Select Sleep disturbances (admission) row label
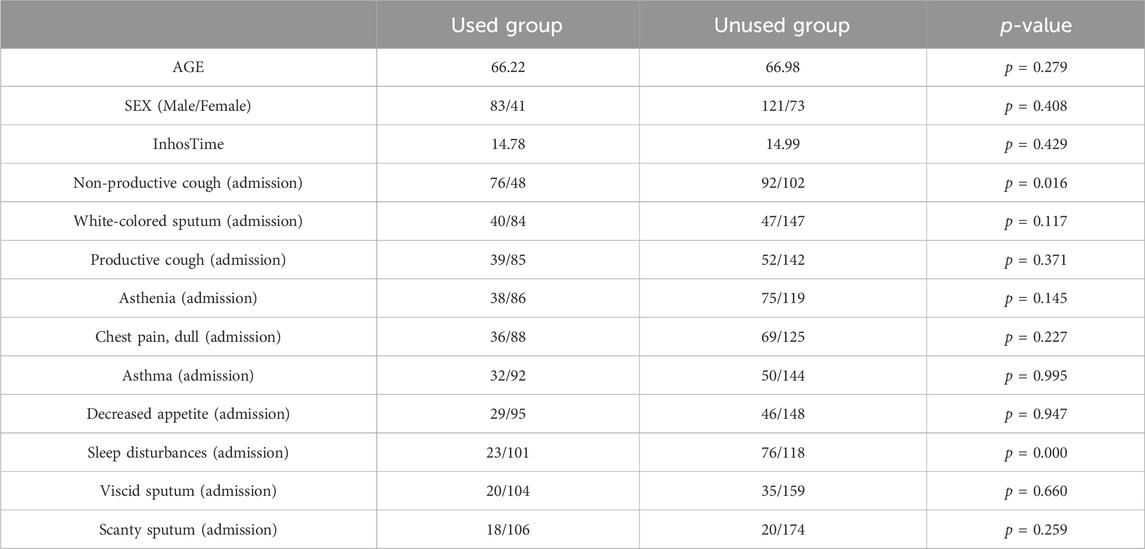 pyautogui.click(x=188, y=453)
